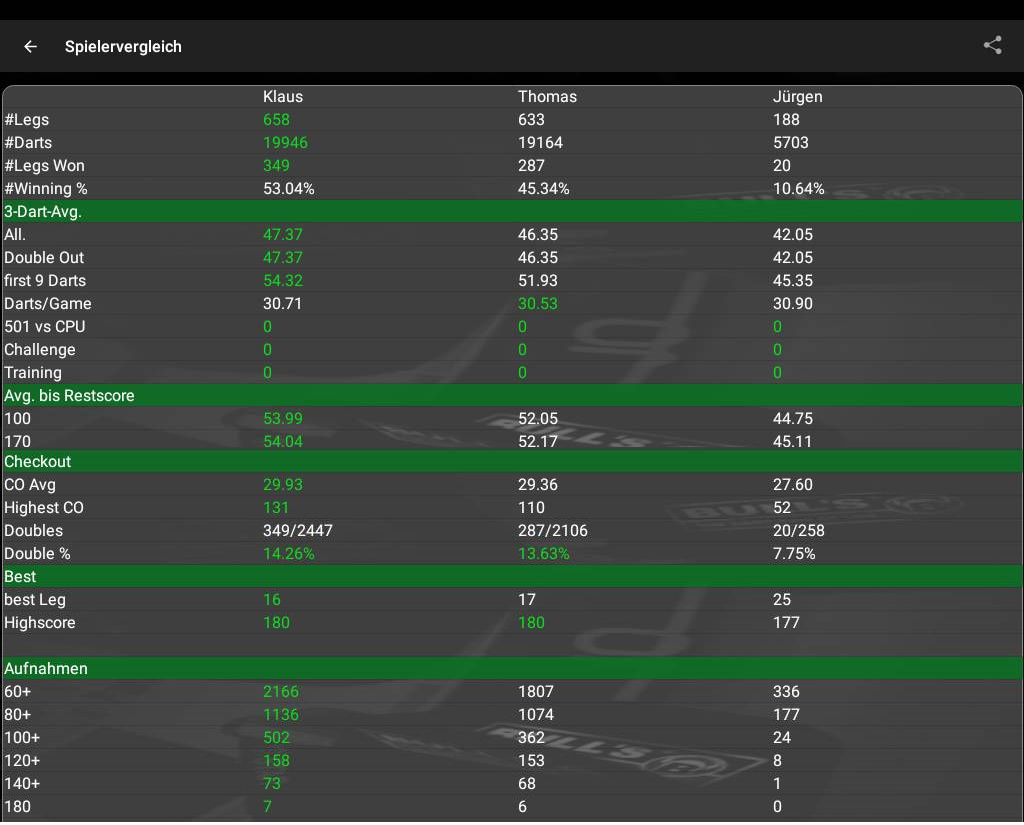Click the #Winning % row label
The width and height of the screenshot is (1024, 825).
tap(52, 189)
